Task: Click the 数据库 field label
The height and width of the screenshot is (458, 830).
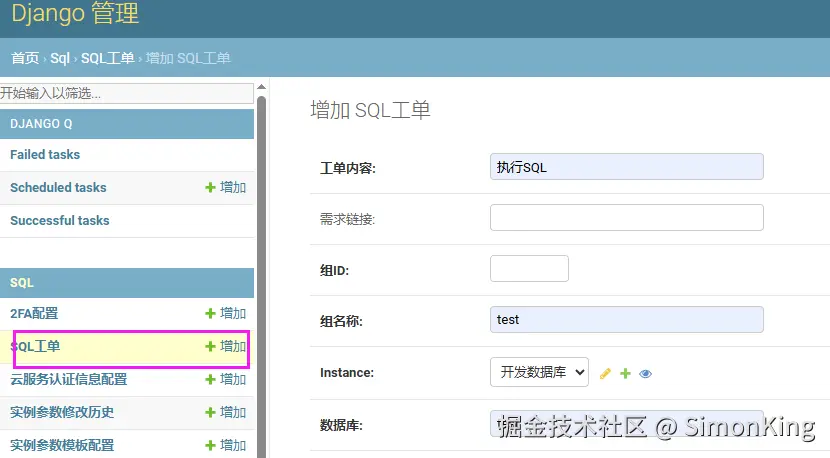Action: pos(341,425)
